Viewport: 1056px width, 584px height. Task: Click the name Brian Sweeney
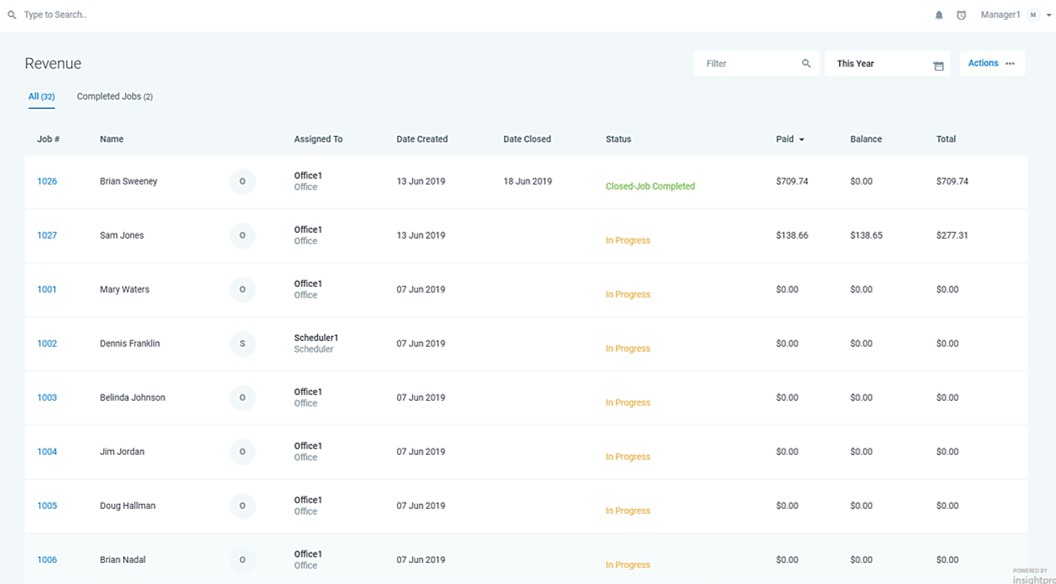129,181
